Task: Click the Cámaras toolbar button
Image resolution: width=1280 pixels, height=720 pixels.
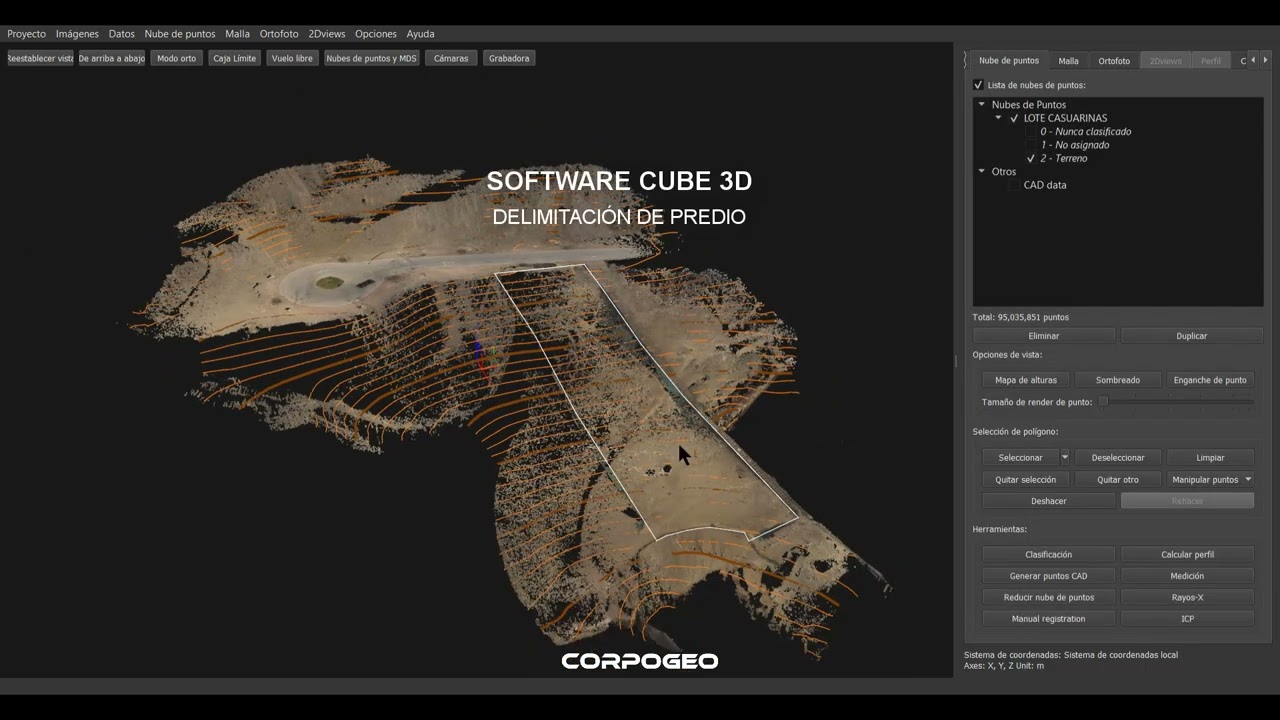Action: tap(451, 58)
